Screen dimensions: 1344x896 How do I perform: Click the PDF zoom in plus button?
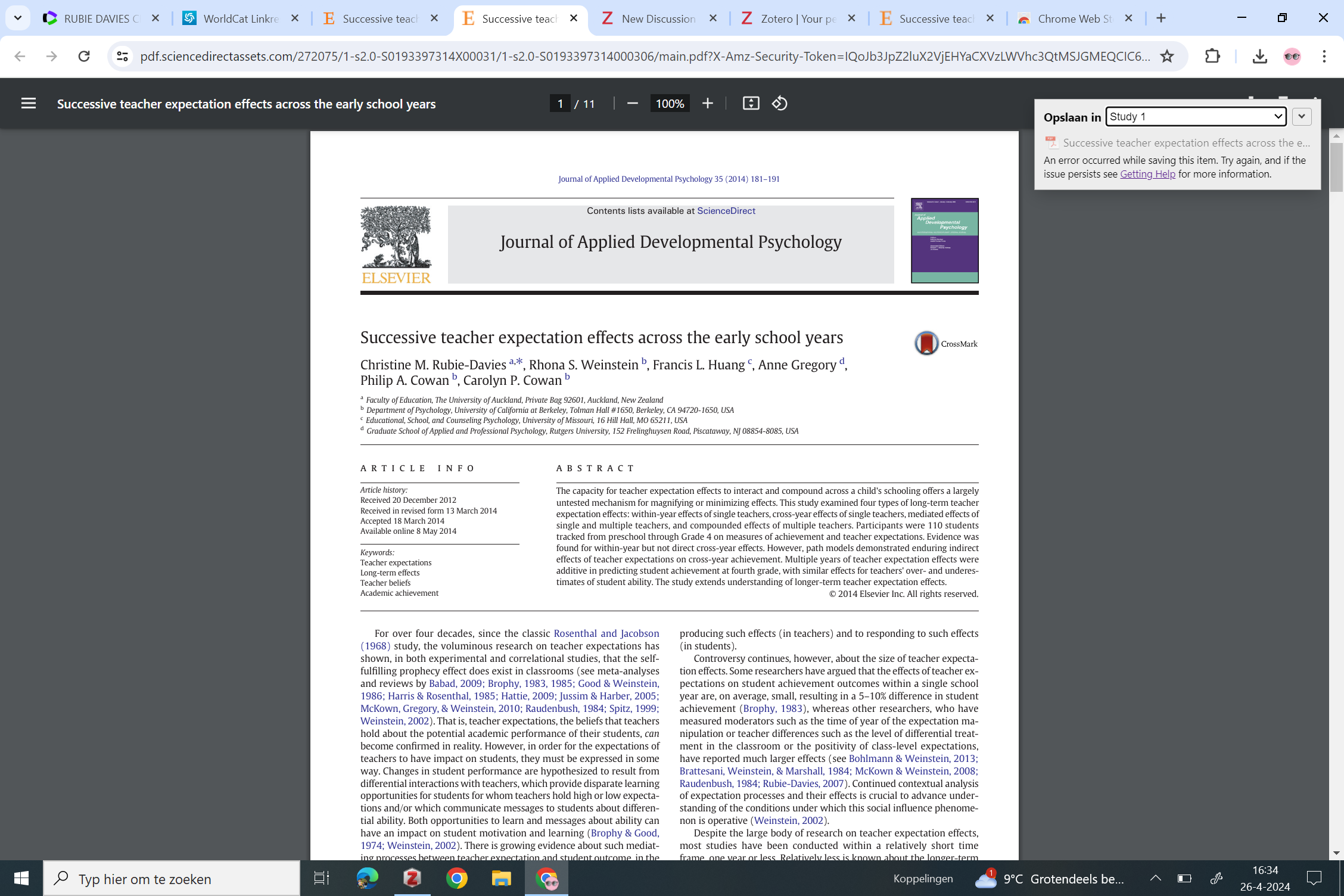707,104
